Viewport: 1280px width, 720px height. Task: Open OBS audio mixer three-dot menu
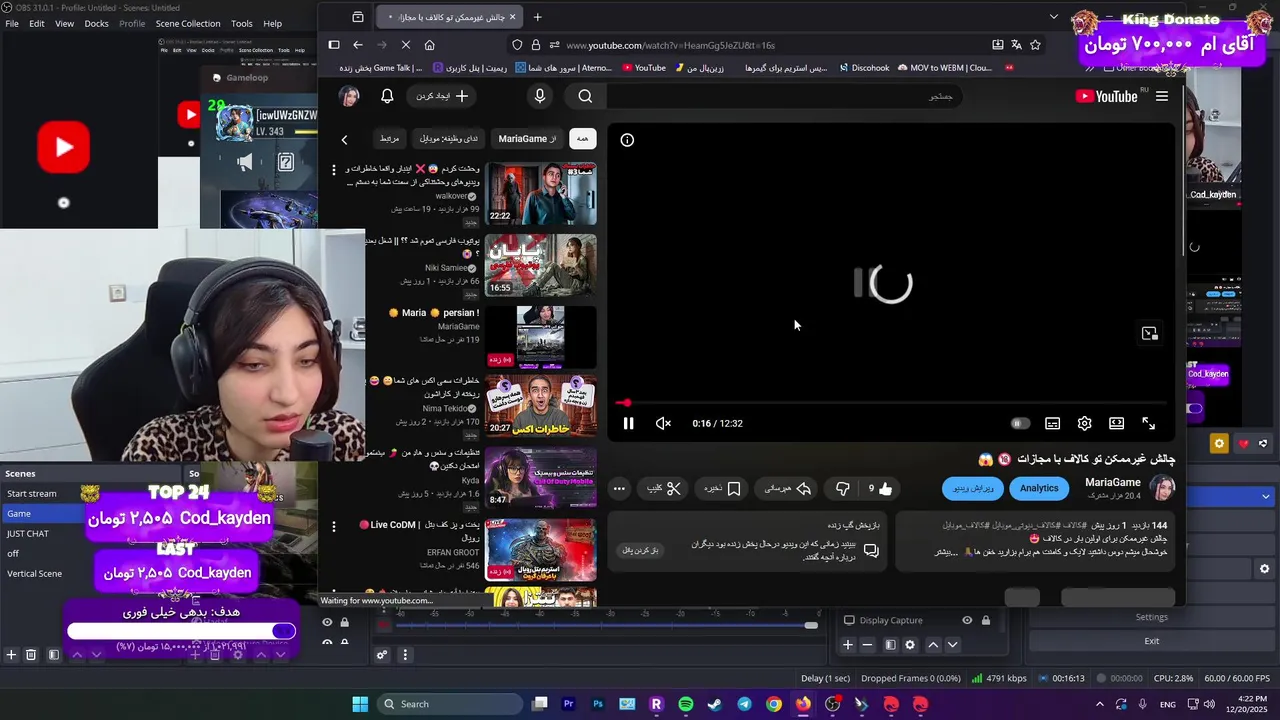click(405, 656)
